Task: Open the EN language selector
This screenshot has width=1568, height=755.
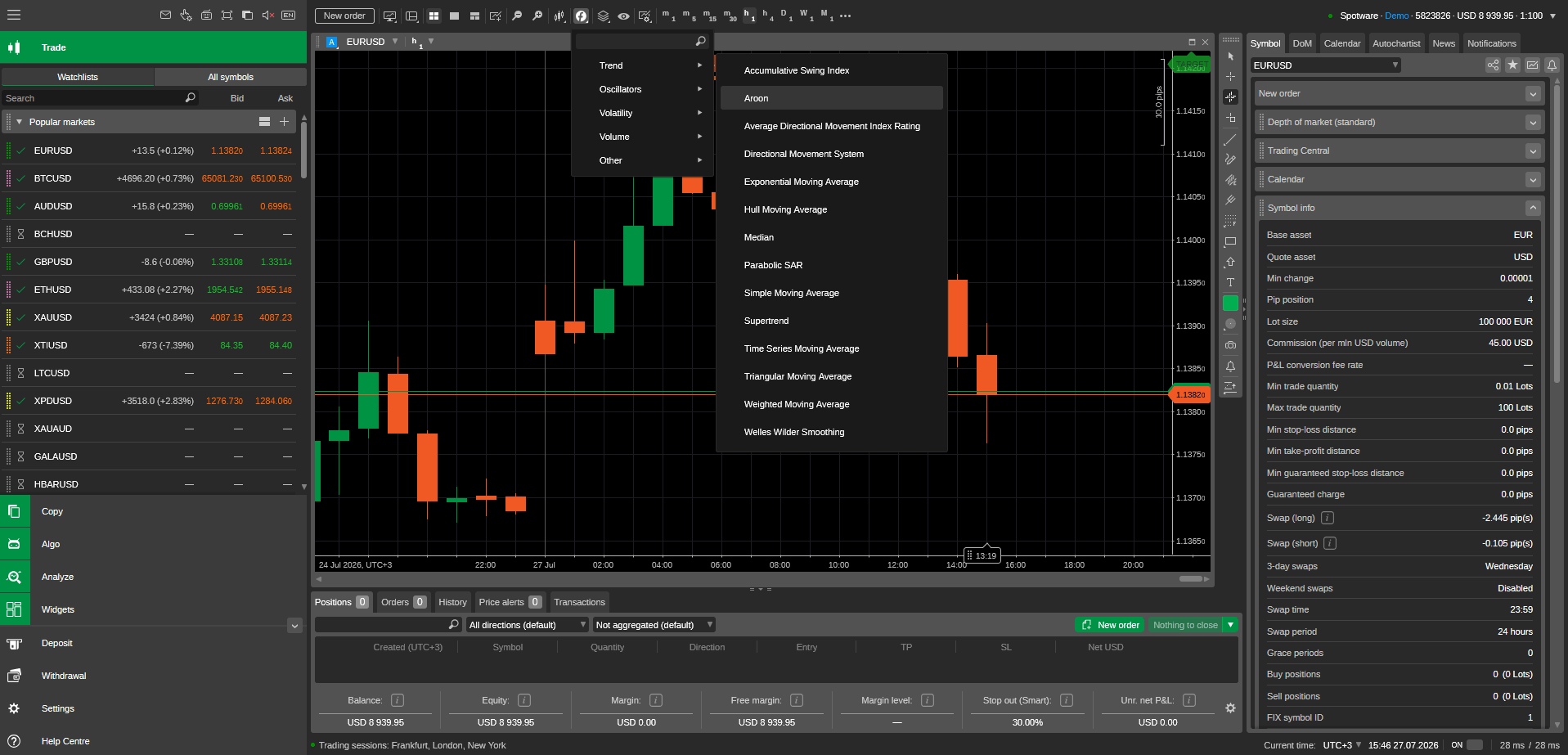Action: [288, 15]
